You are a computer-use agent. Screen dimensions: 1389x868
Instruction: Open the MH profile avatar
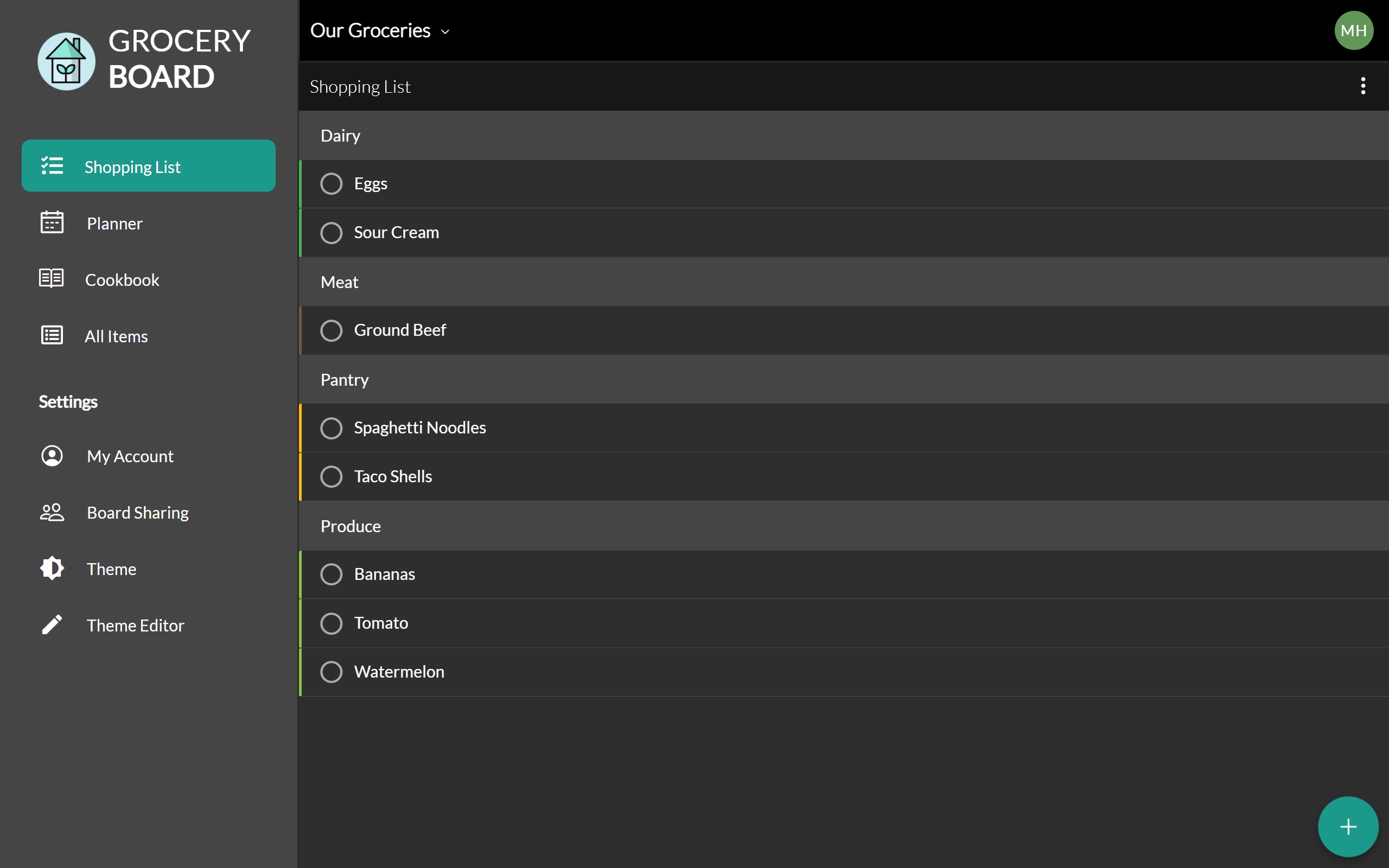(x=1355, y=30)
